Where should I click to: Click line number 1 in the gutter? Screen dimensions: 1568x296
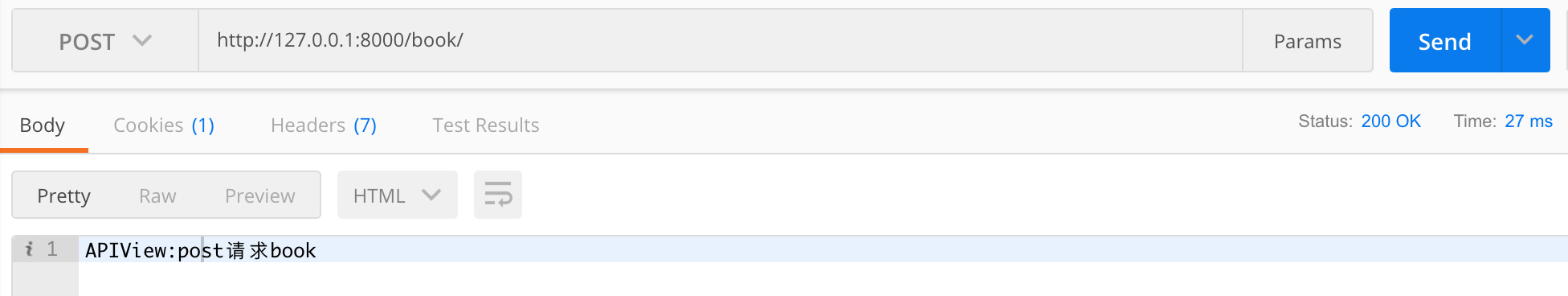coord(52,249)
